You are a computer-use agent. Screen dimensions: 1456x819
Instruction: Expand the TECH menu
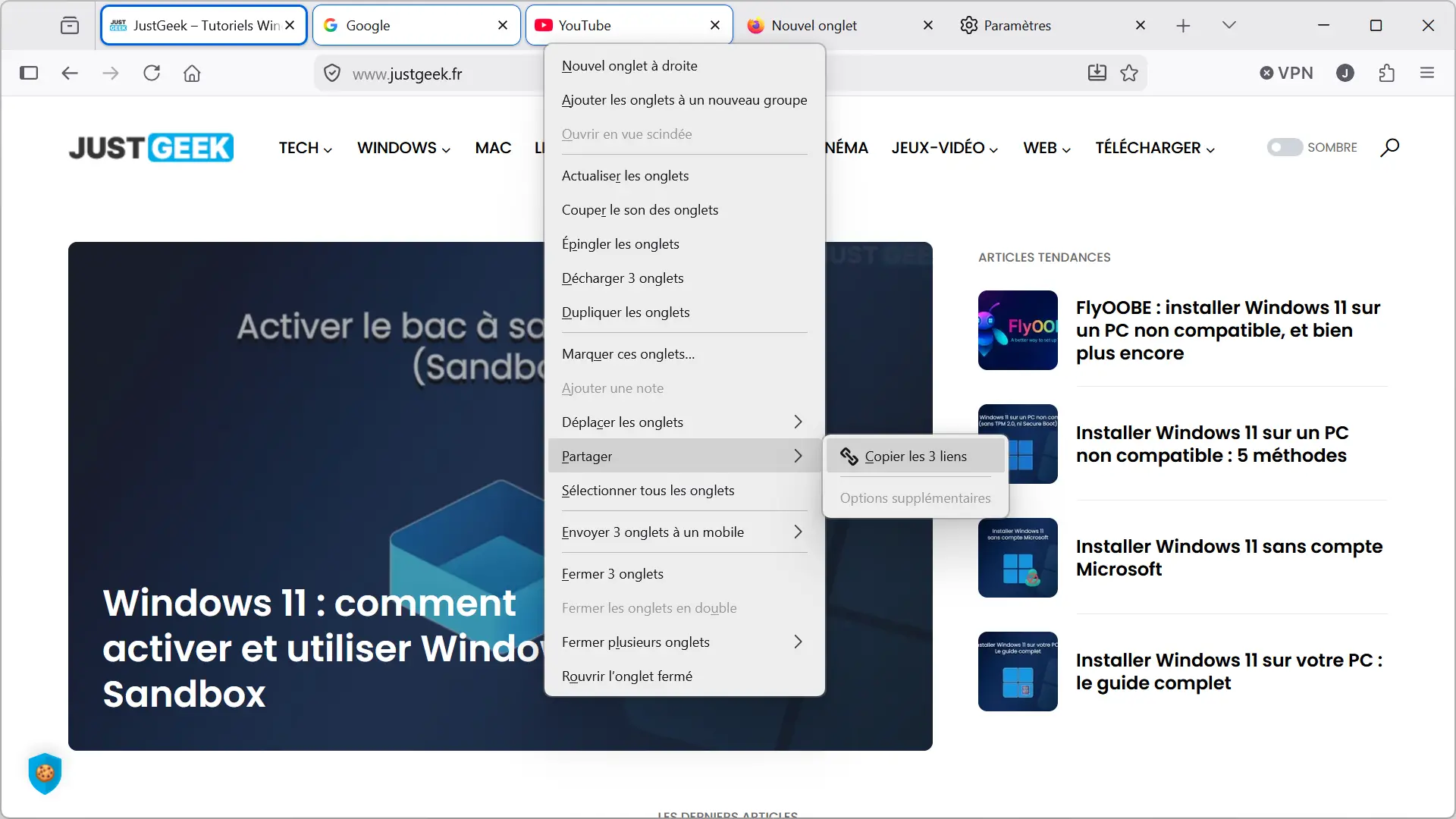pyautogui.click(x=306, y=148)
